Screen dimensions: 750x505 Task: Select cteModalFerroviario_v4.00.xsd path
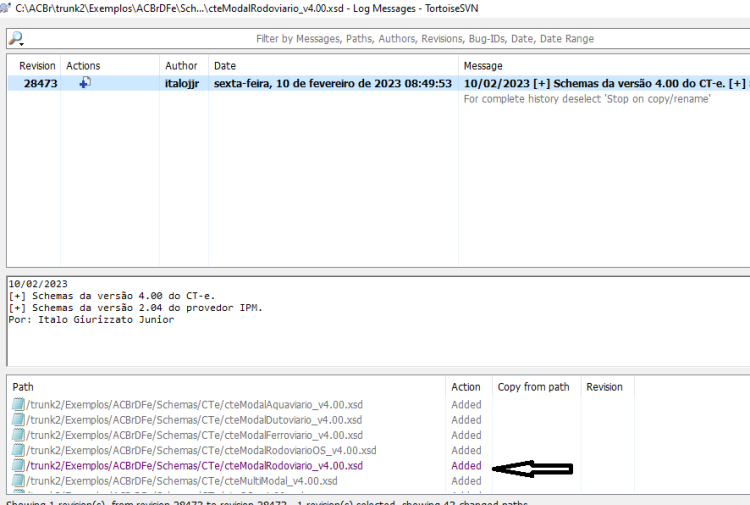coord(195,435)
